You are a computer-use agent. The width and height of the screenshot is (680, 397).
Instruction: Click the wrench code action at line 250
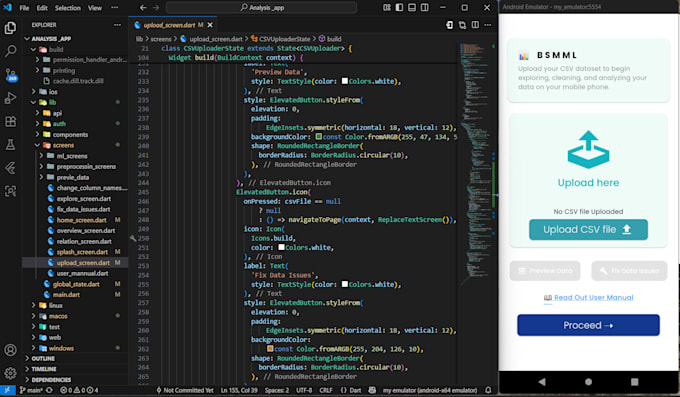coord(133,238)
